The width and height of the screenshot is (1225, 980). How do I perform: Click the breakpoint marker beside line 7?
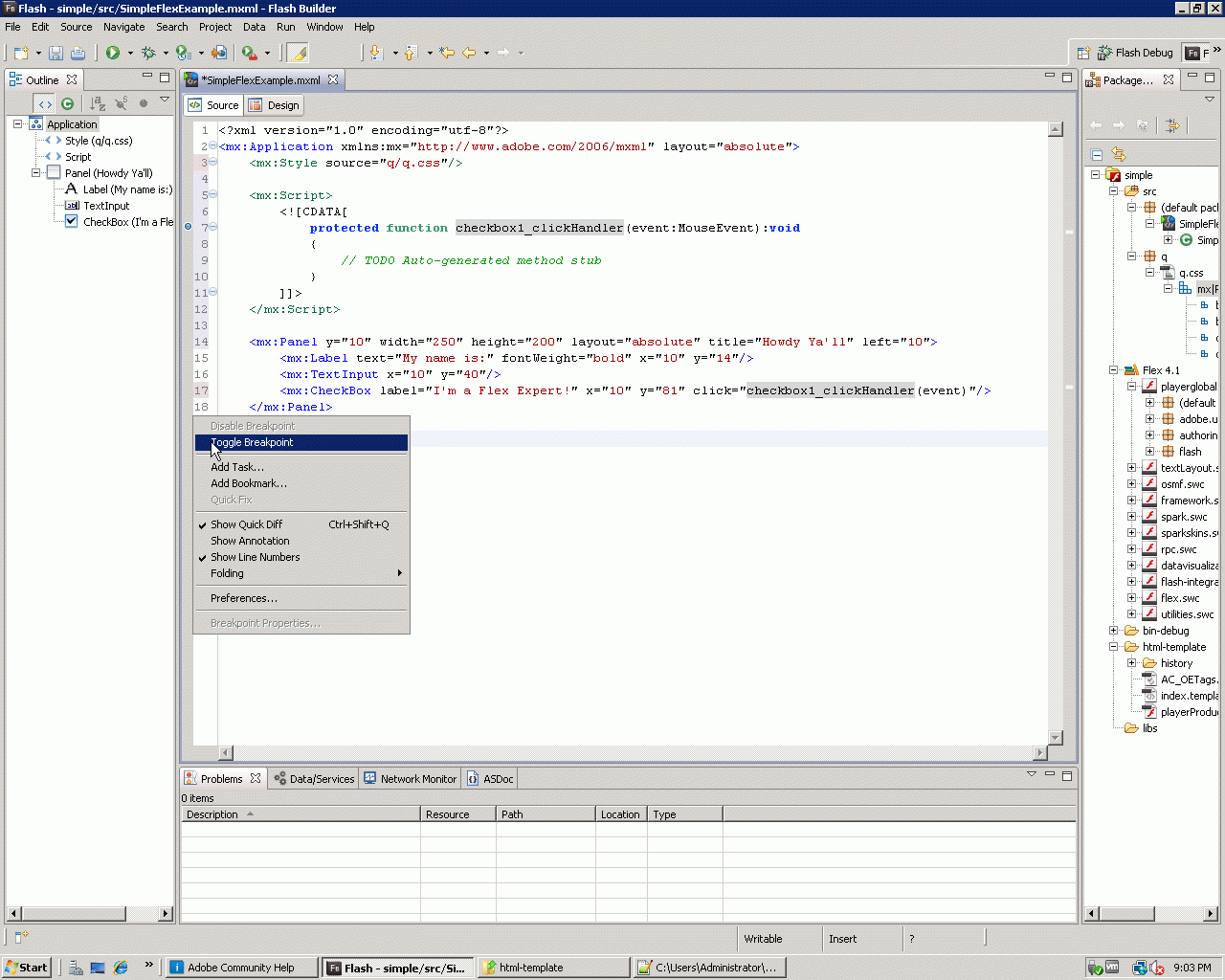point(188,227)
